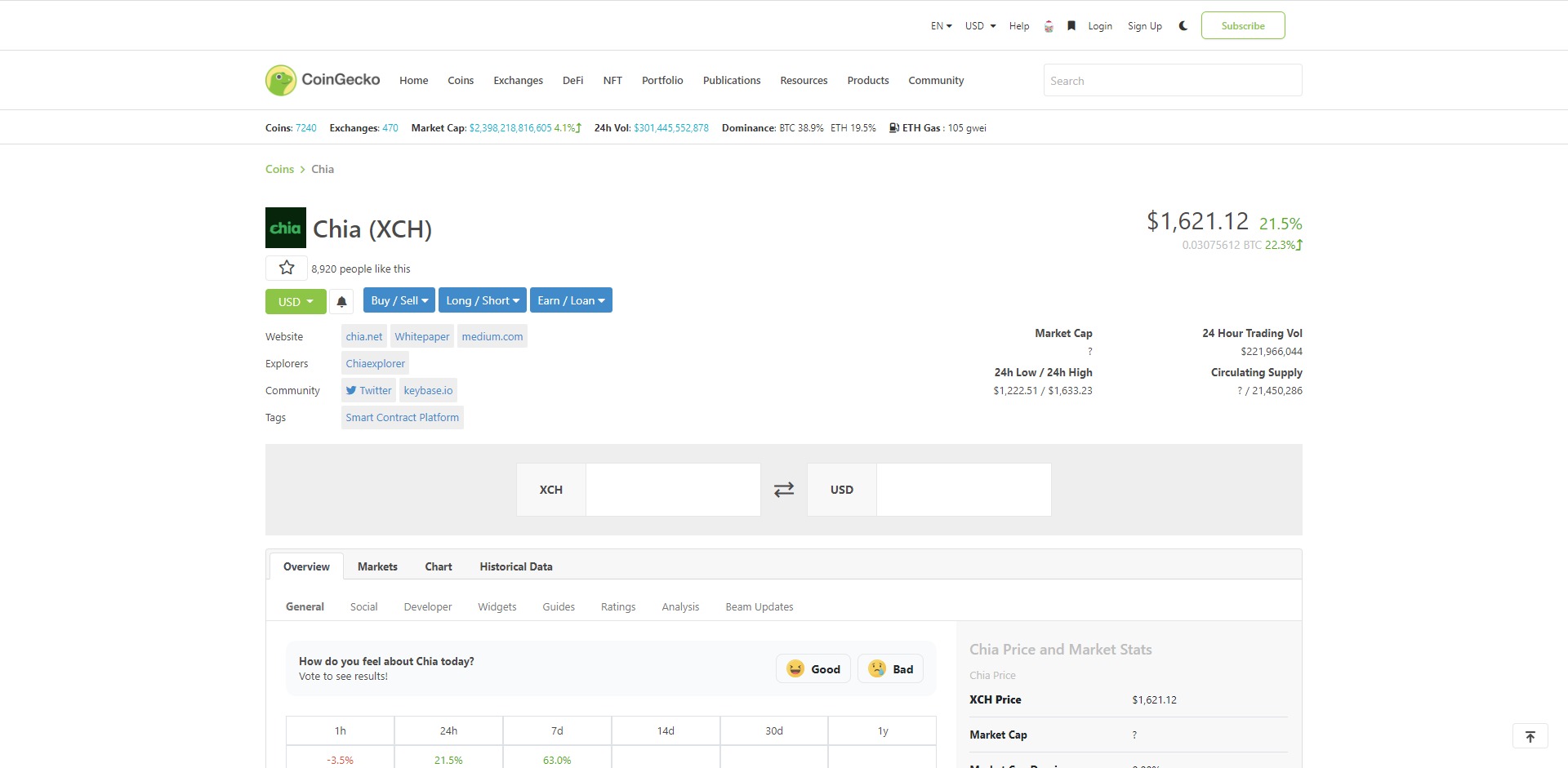Click the currency swap arrows in the converter
1568x768 pixels.
783,489
